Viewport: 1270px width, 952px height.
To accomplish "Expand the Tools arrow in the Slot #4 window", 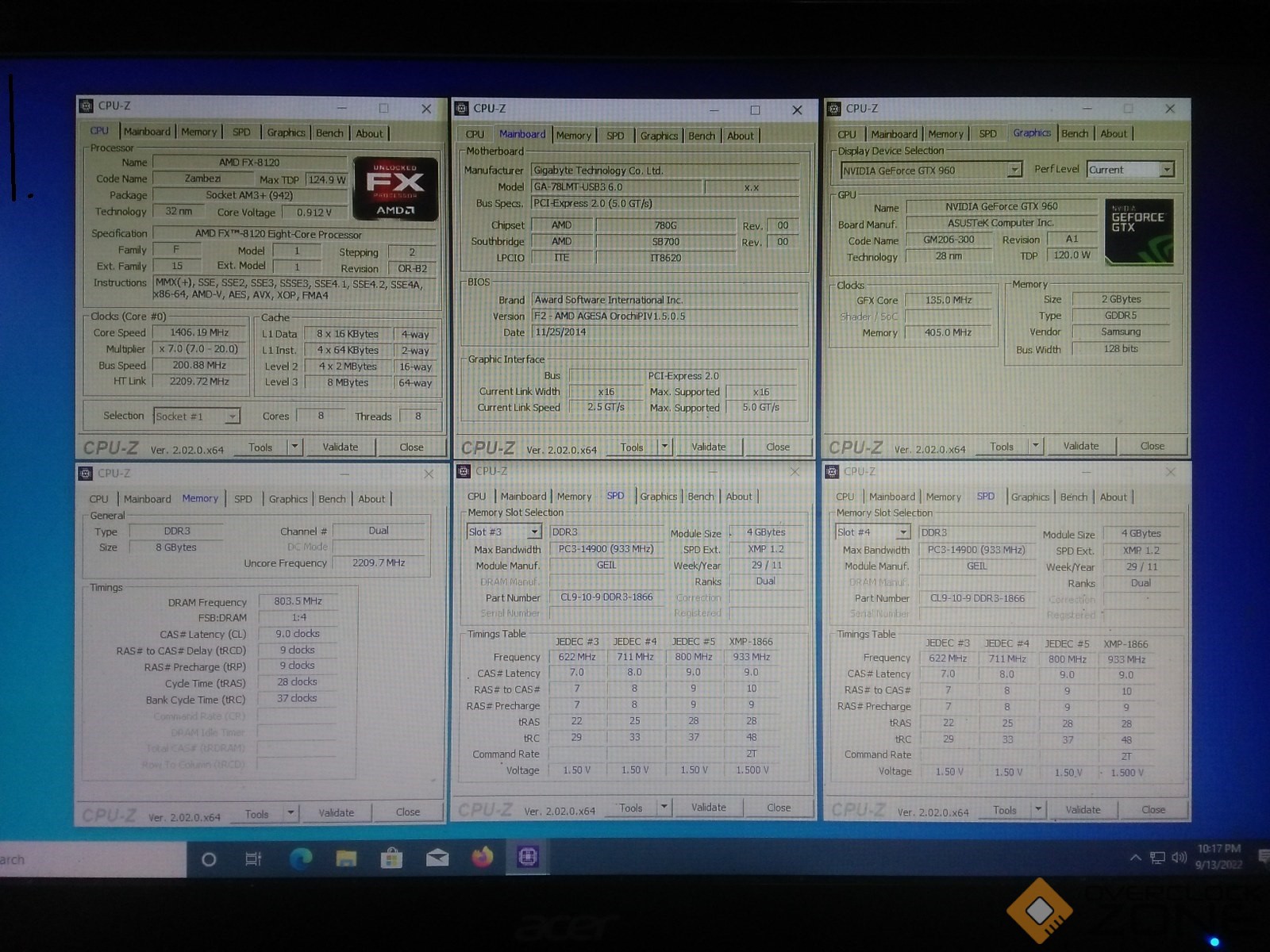I will pos(1037,809).
